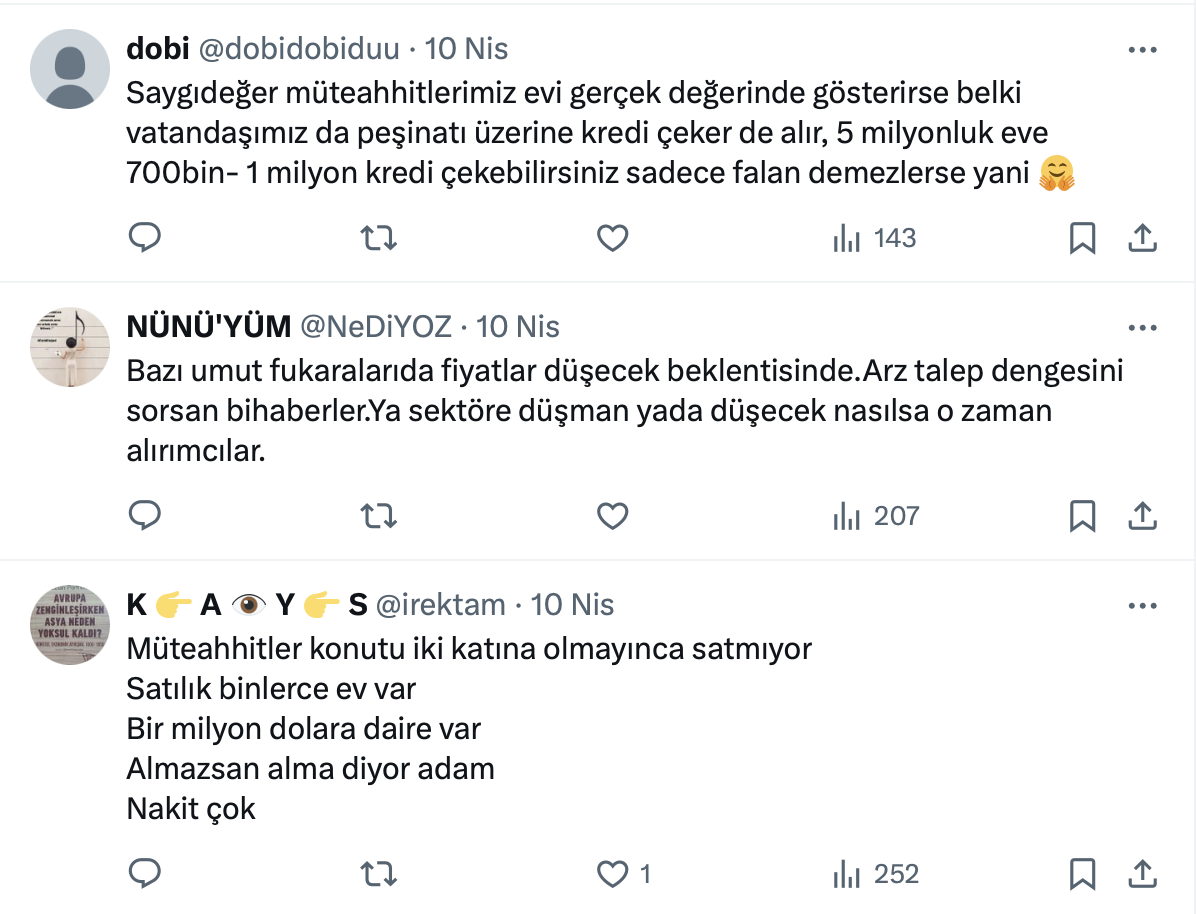Viewport: 1196px width, 914px height.
Task: Bookmark dobi's tweet
Action: point(1082,238)
